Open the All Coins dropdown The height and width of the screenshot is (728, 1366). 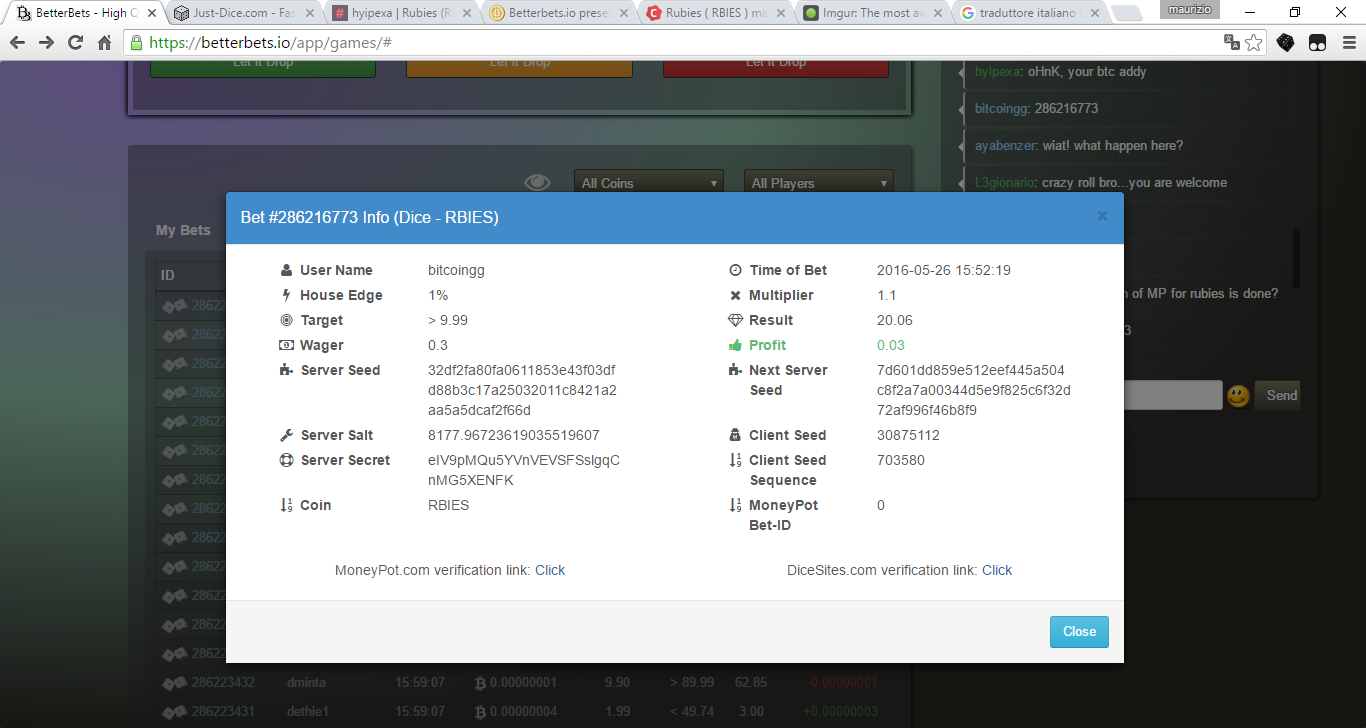(648, 183)
